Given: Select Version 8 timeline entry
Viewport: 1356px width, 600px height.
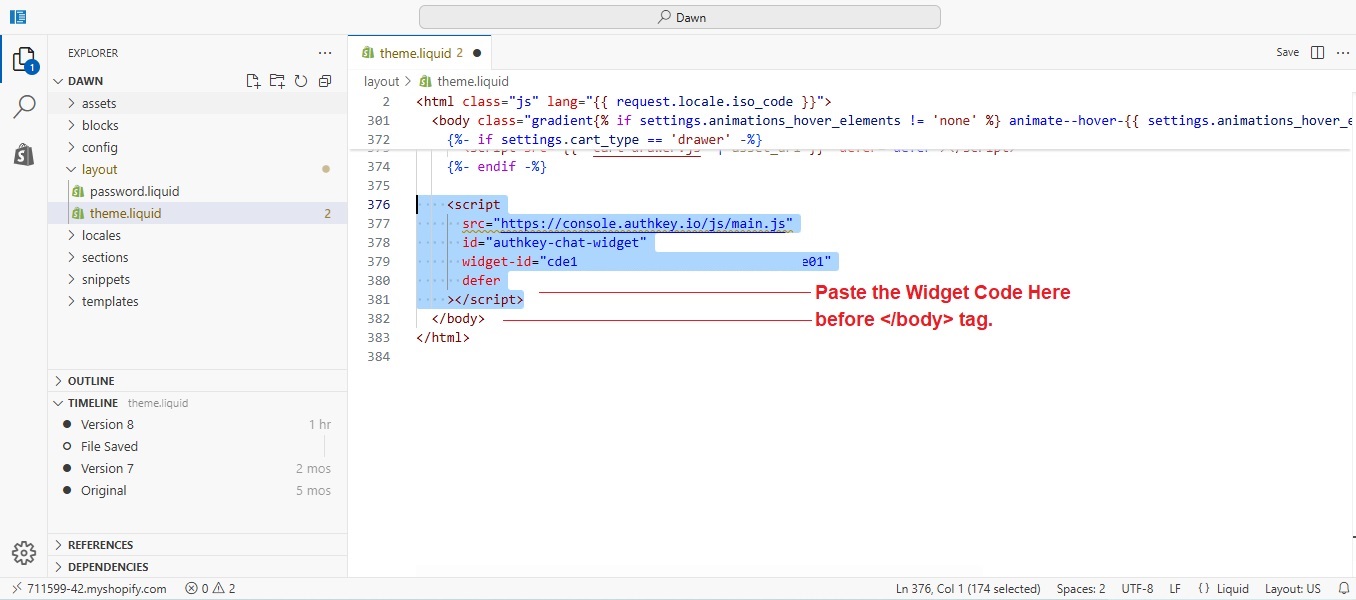Looking at the screenshot, I should 197,424.
